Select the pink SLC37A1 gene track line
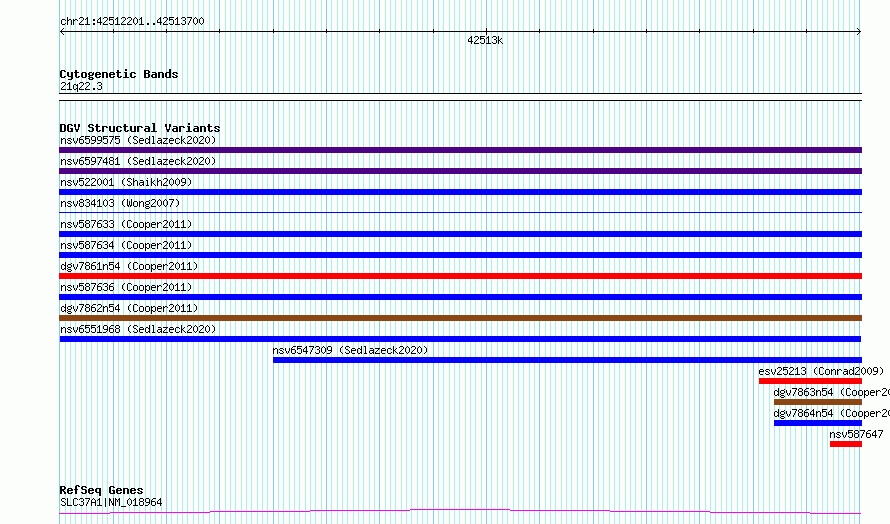Image resolution: width=890 pixels, height=524 pixels. click(460, 512)
